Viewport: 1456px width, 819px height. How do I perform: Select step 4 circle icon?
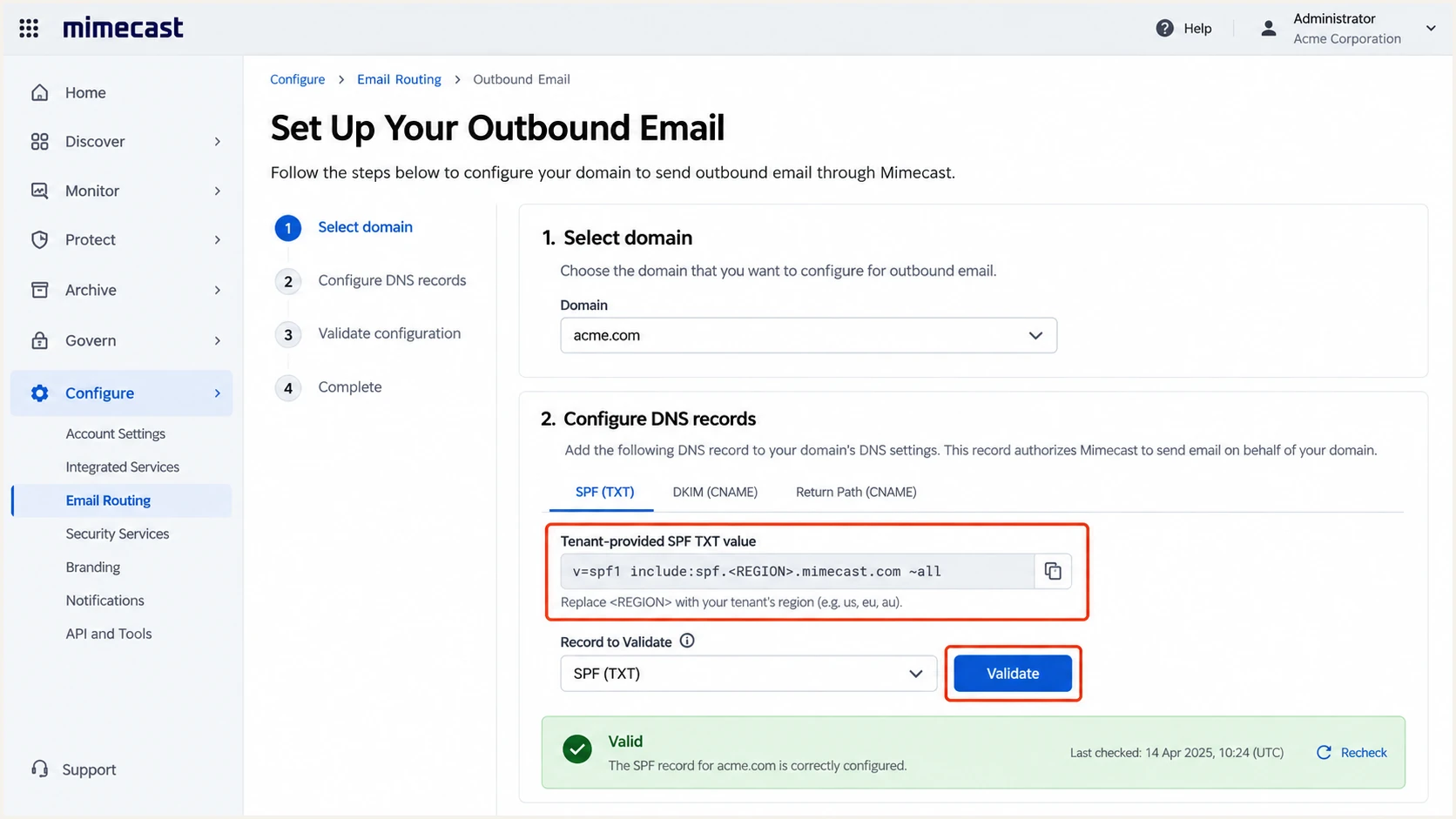click(x=288, y=387)
